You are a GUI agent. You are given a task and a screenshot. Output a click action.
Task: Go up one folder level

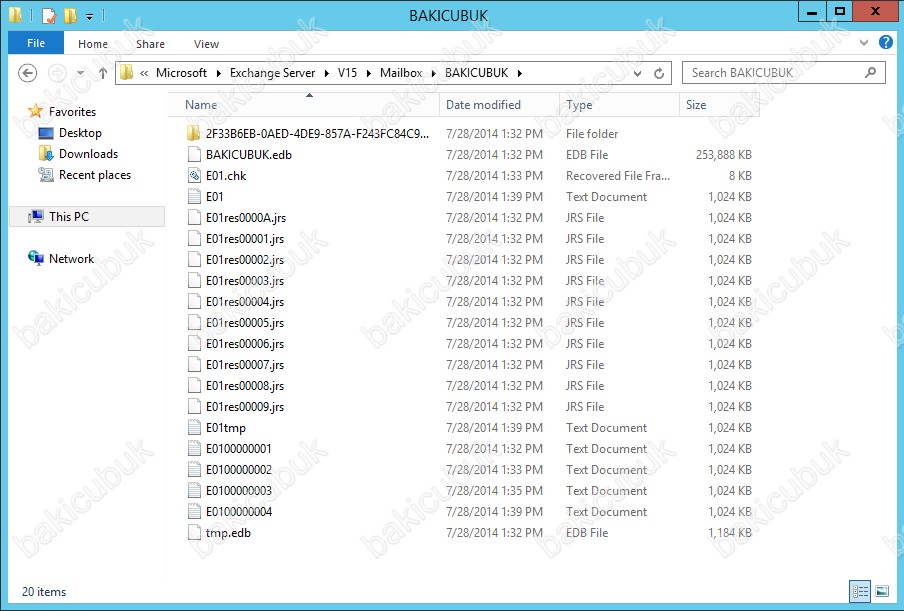103,73
